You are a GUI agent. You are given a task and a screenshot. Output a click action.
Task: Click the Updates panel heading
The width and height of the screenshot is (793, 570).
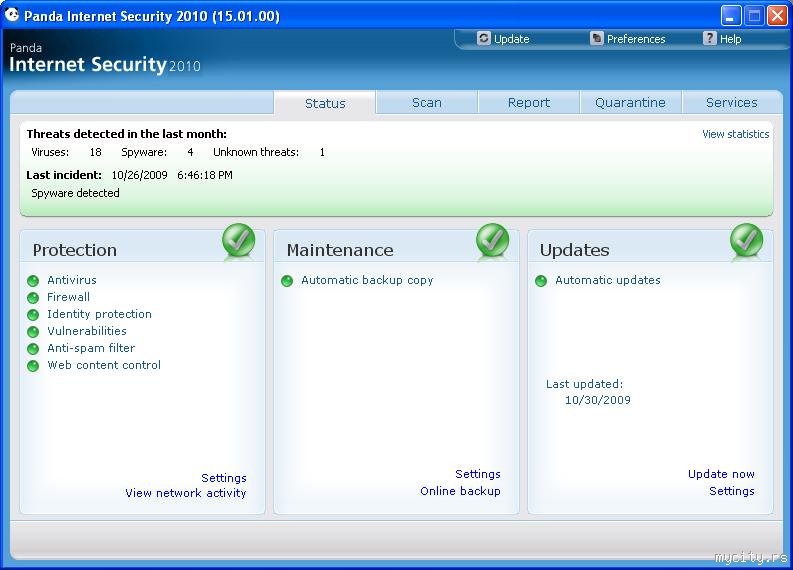tap(575, 250)
